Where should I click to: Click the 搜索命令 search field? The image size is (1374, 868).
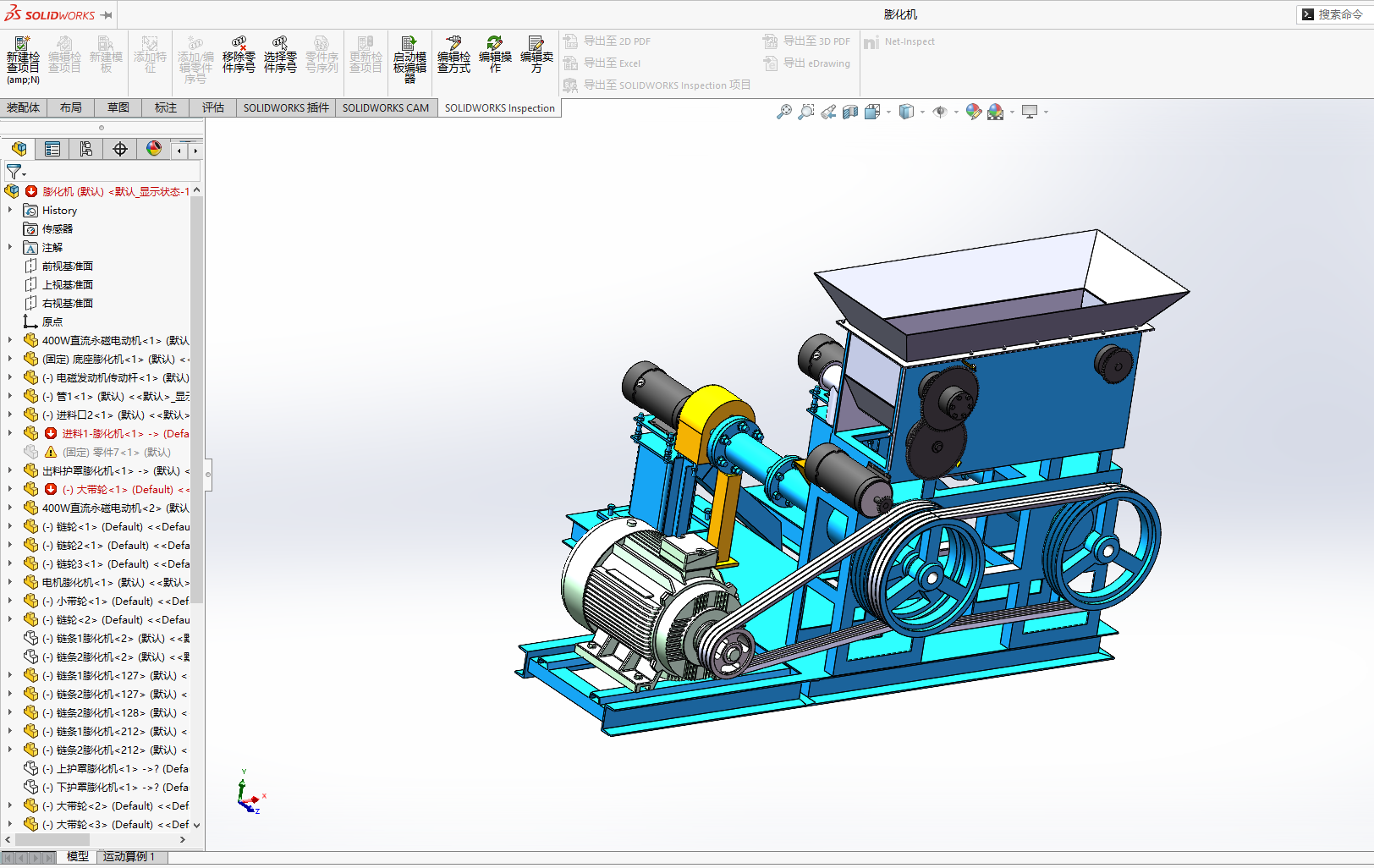[x=1333, y=14]
